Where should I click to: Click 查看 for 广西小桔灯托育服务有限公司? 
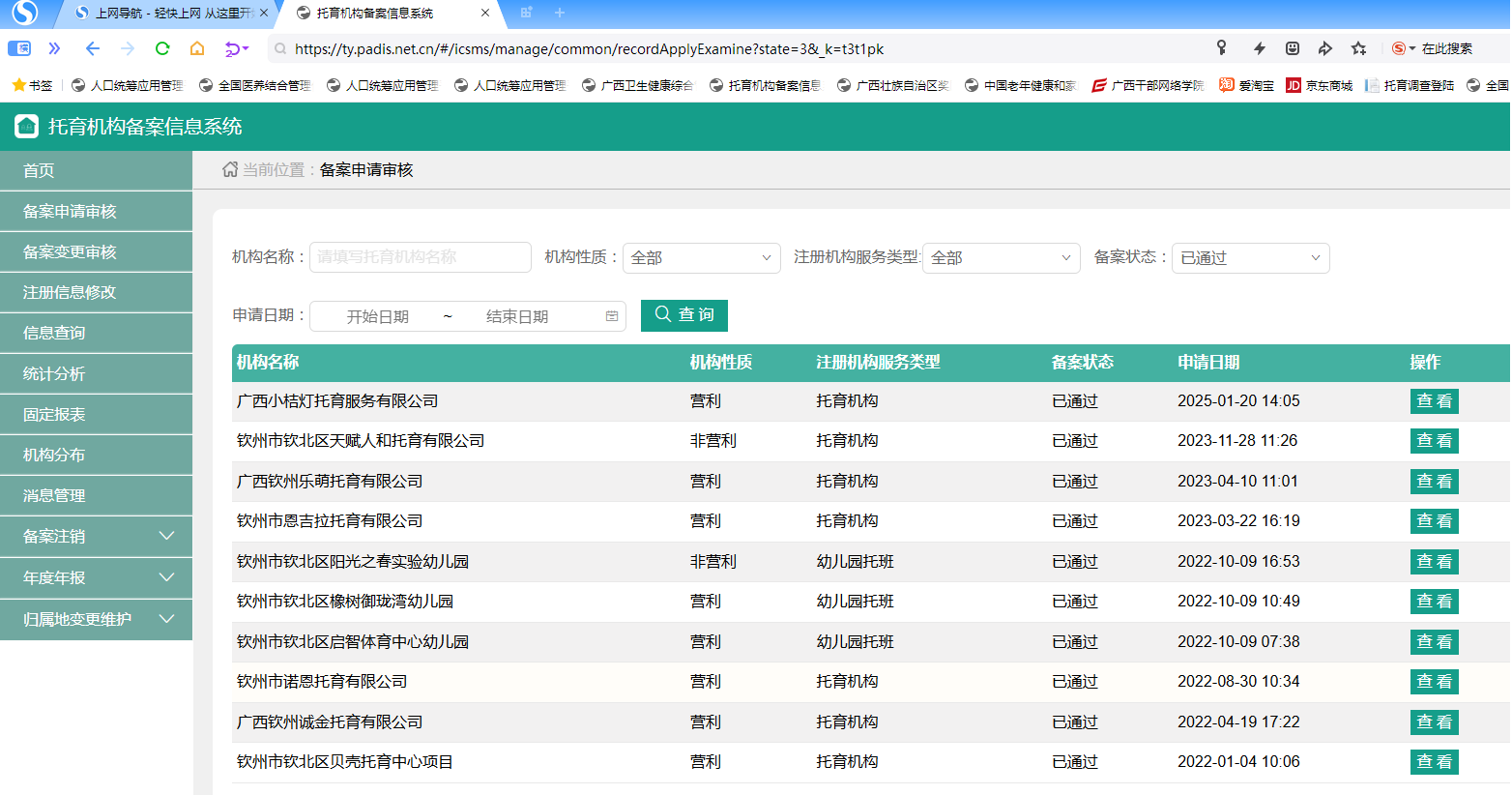(x=1434, y=401)
